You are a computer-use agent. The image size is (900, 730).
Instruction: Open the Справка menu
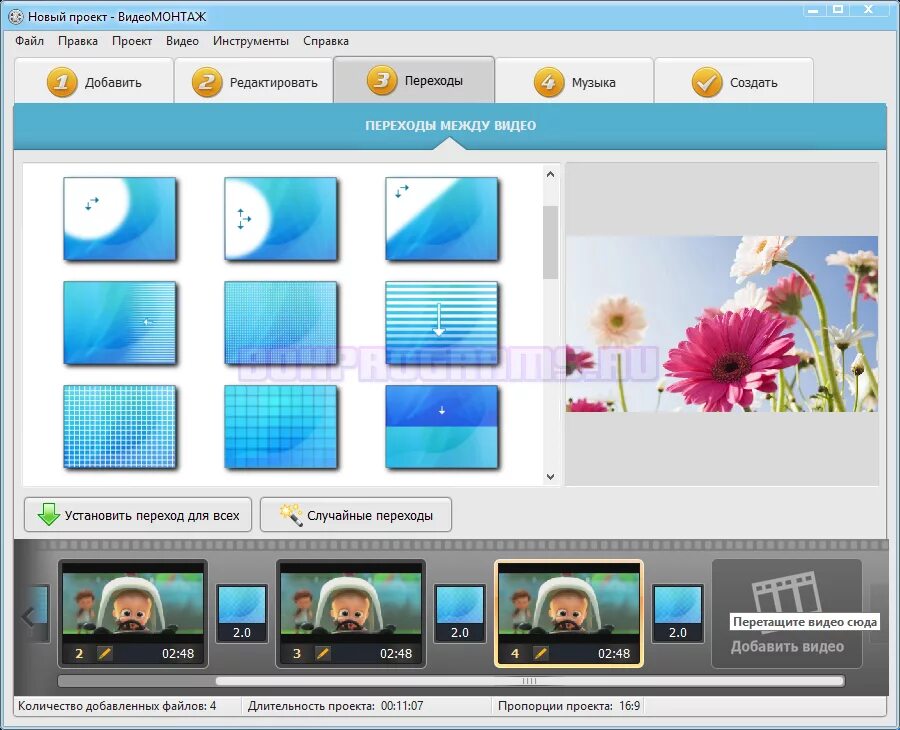pos(325,41)
